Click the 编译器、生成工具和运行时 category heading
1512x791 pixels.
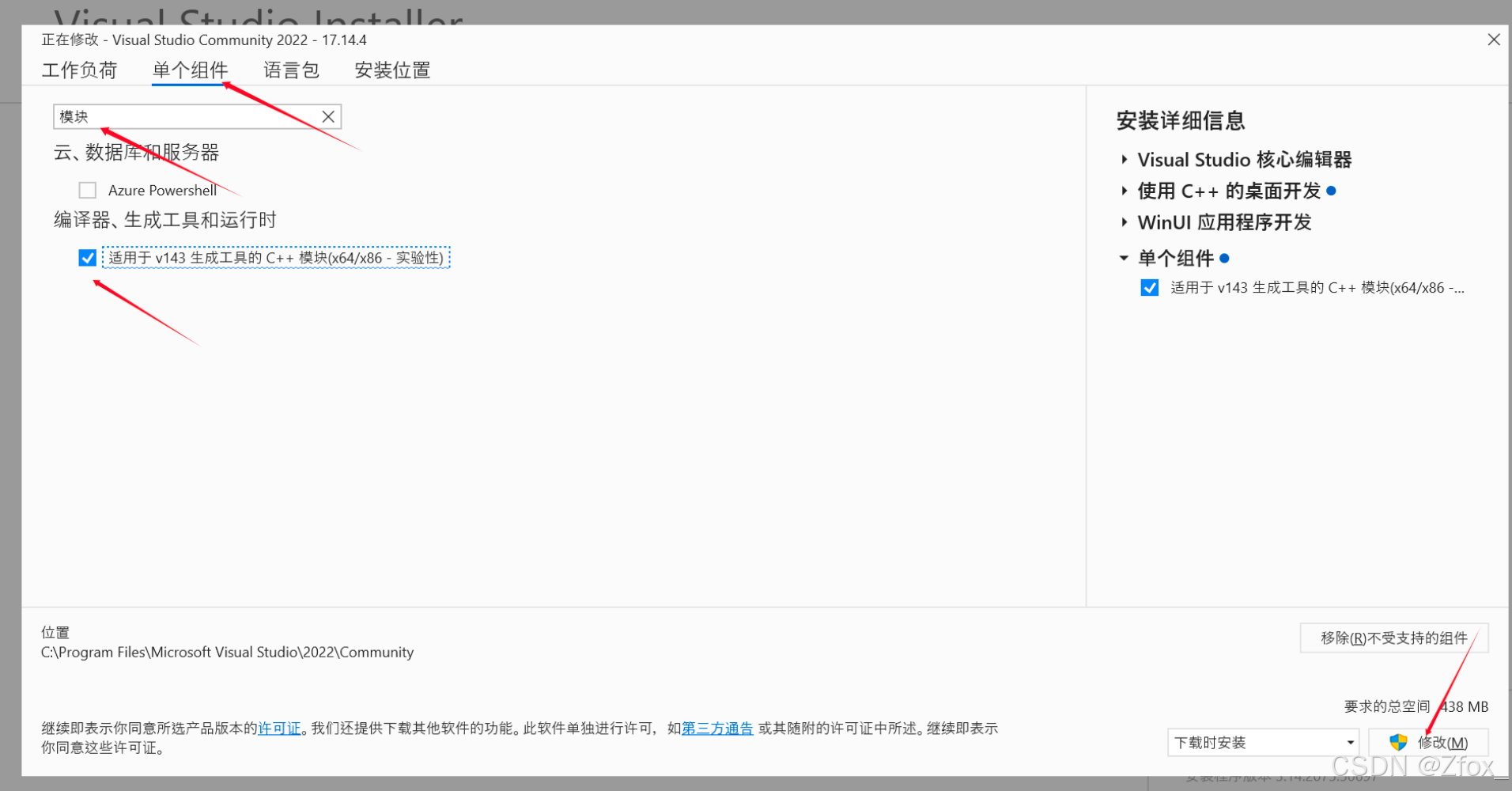pos(164,220)
